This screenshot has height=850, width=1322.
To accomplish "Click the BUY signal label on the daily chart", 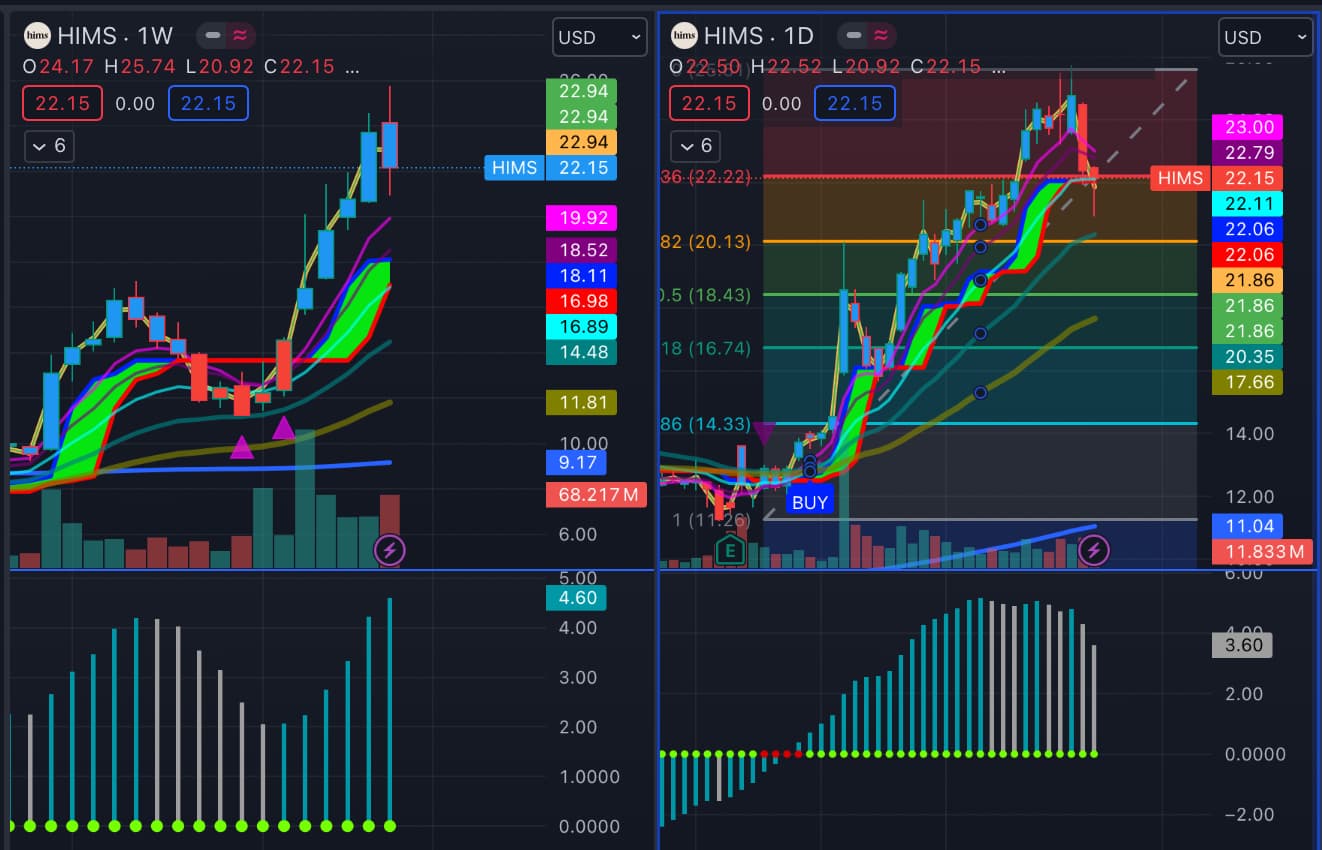I will [809, 502].
